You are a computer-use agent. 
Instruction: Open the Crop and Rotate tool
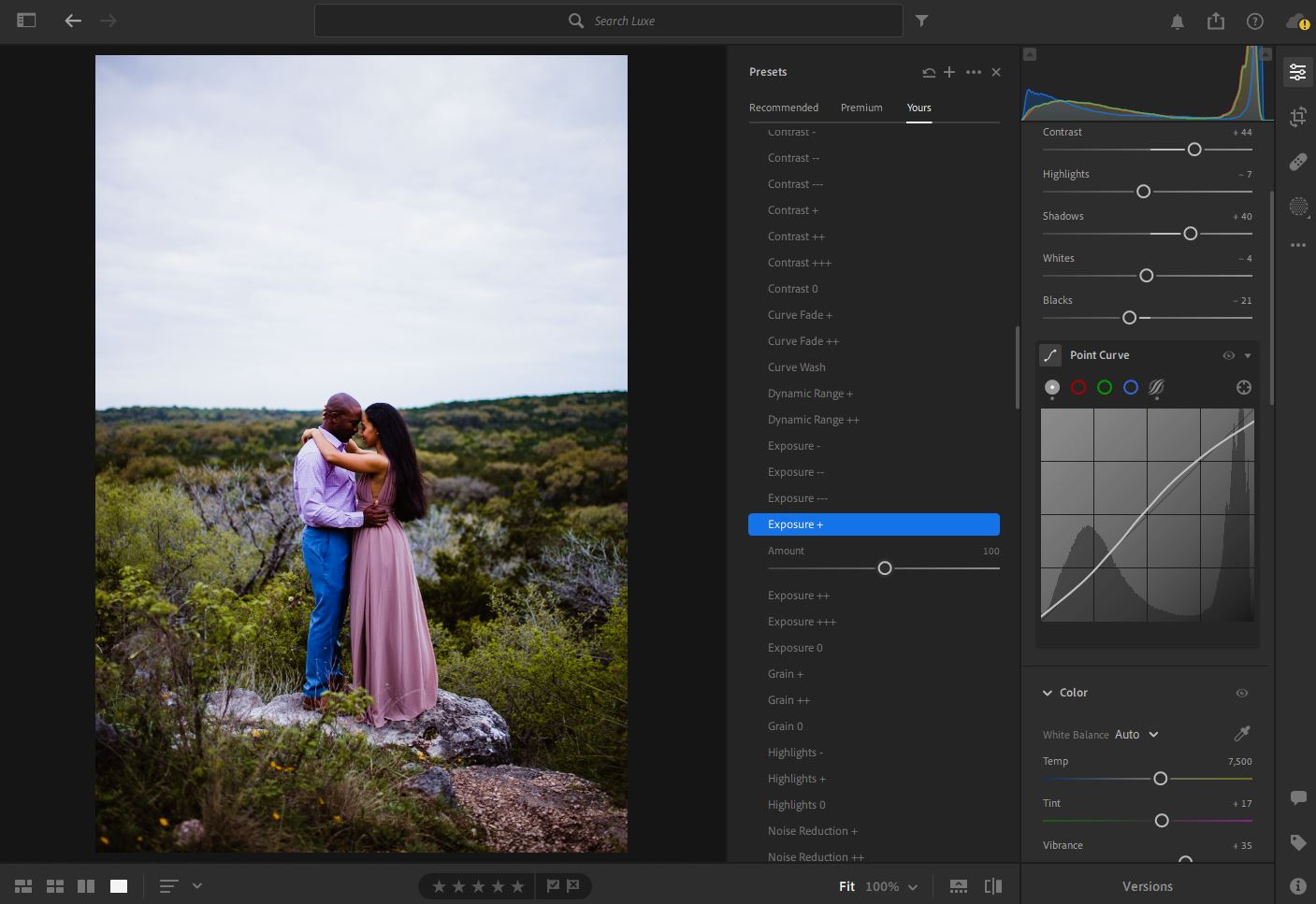click(1297, 117)
